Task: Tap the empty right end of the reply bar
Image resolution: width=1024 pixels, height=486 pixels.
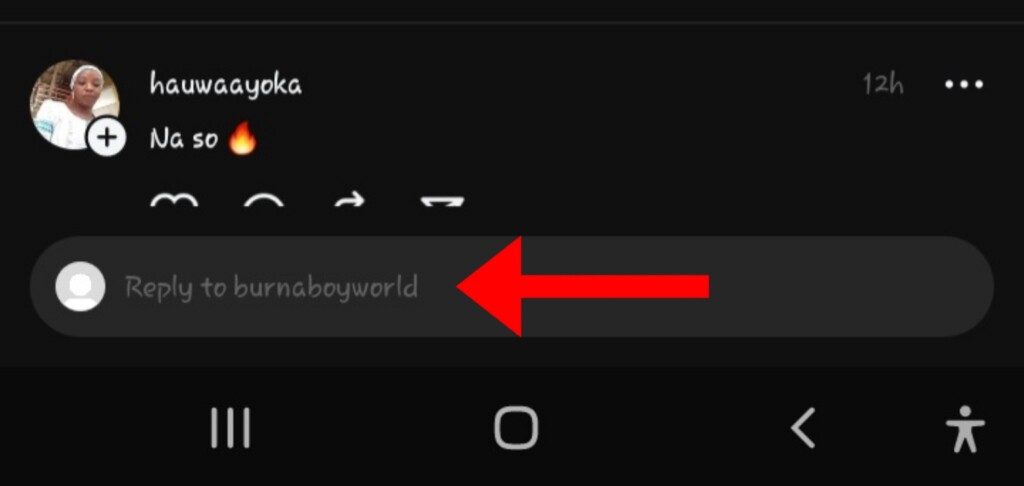Action: tap(849, 287)
